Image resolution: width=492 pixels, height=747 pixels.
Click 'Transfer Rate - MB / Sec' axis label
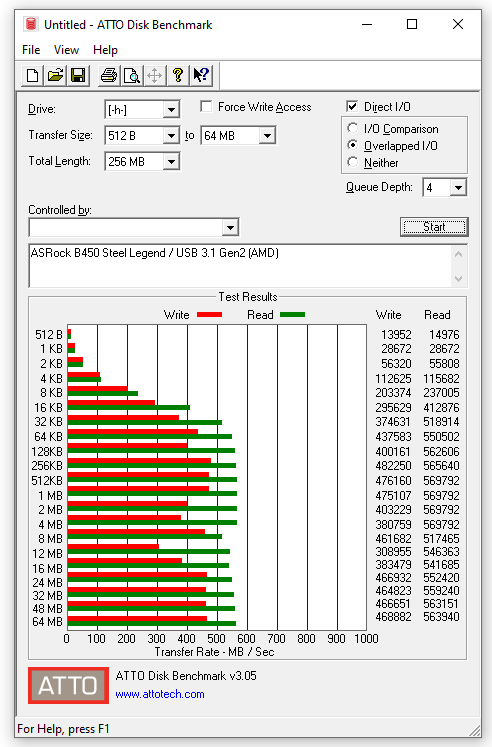click(x=214, y=652)
